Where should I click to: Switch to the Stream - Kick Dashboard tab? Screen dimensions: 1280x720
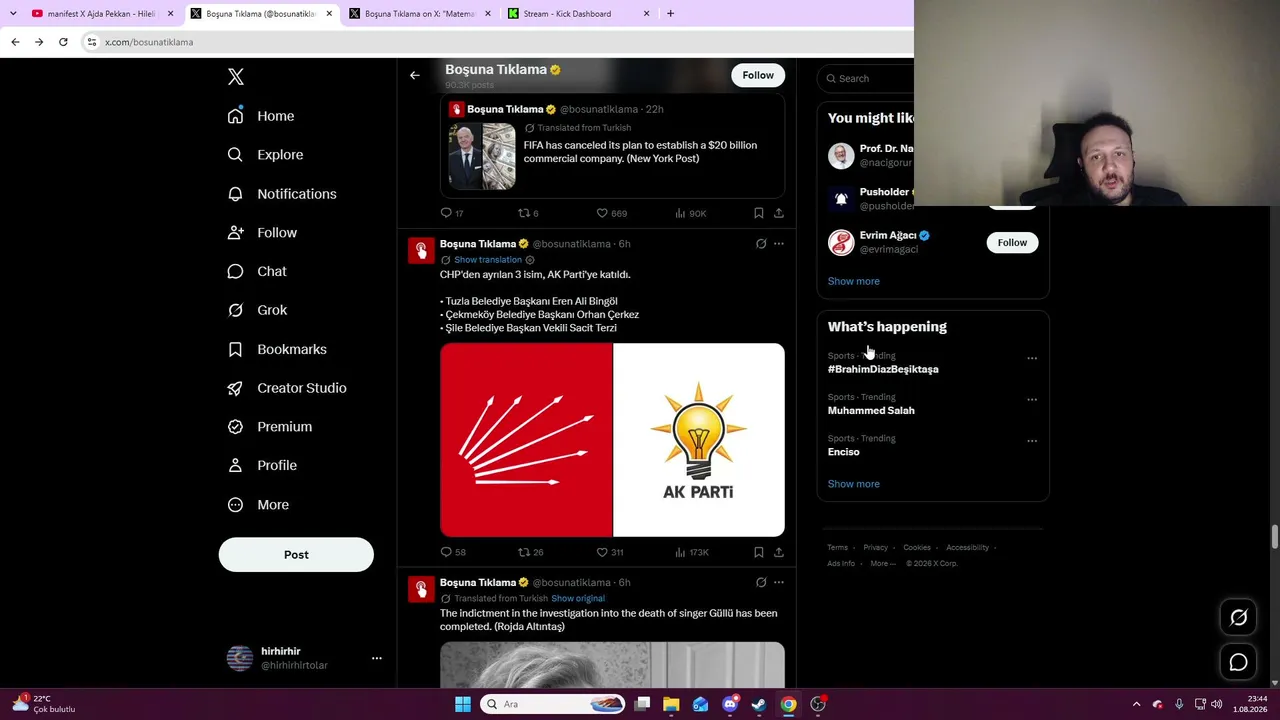579,14
